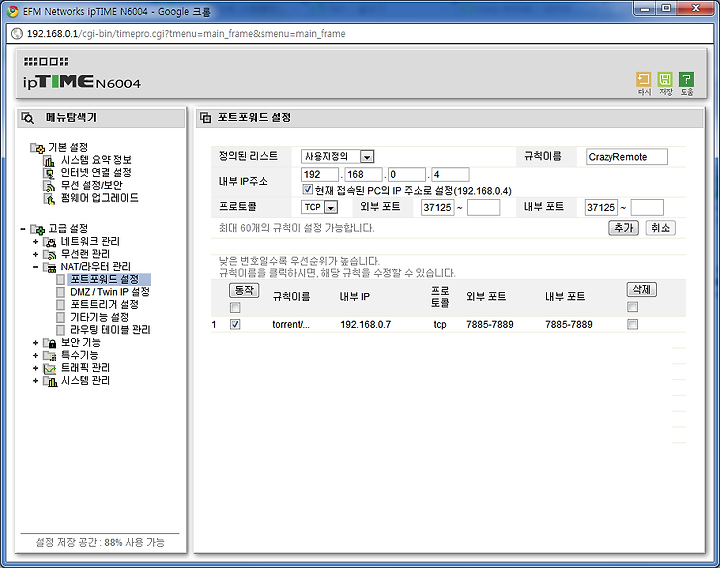Toggle select-all checkbox under 삭제 button

632,307
